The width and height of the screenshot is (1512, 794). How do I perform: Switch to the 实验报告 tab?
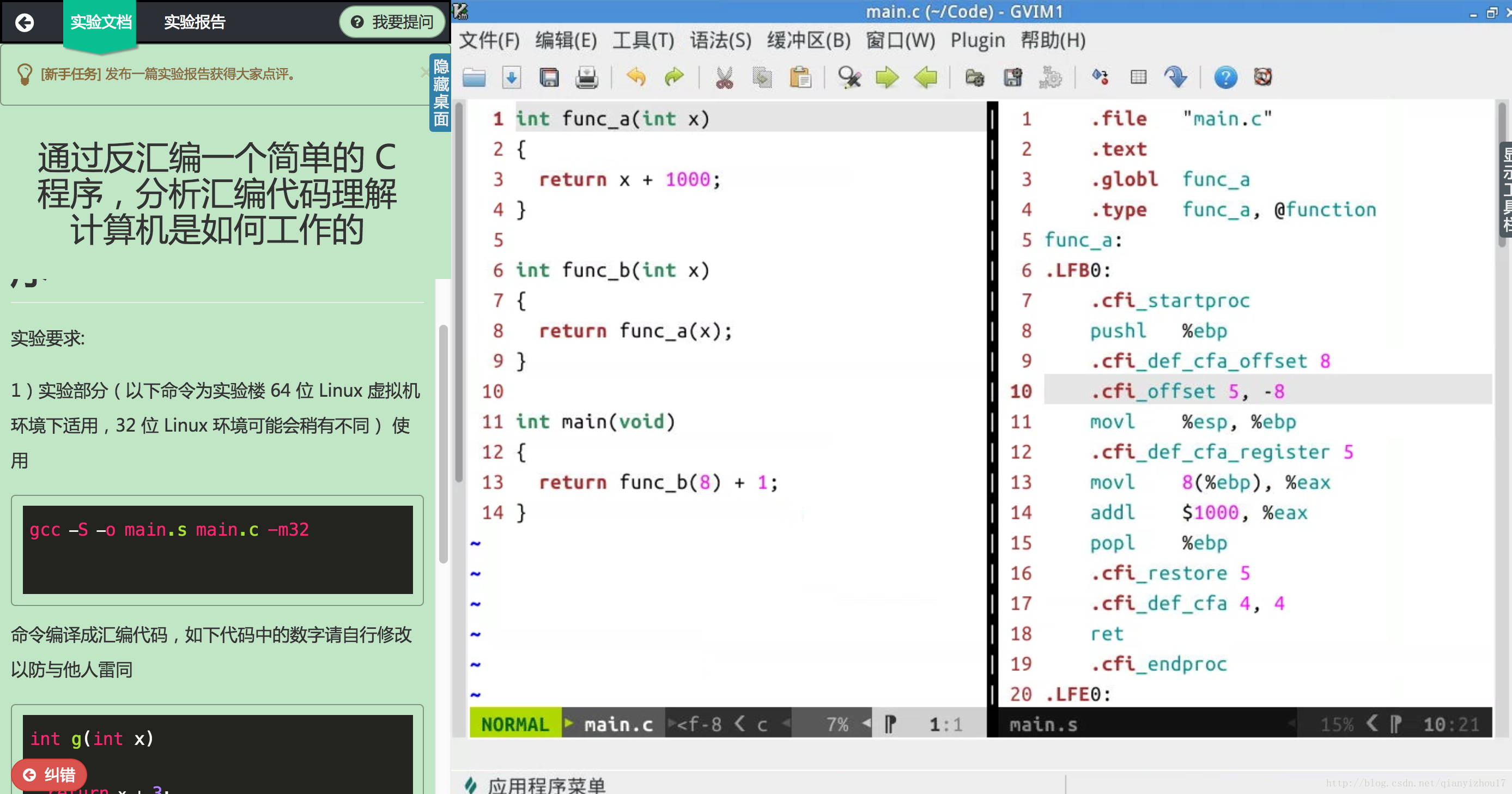point(195,22)
